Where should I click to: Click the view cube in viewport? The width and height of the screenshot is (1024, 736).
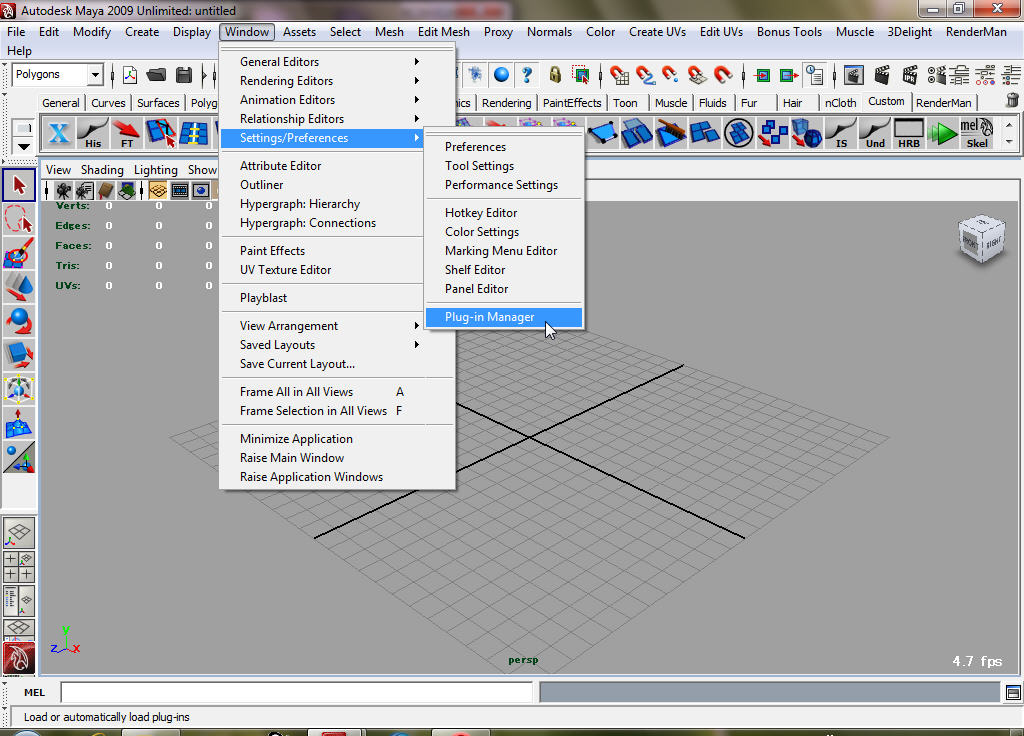click(982, 240)
